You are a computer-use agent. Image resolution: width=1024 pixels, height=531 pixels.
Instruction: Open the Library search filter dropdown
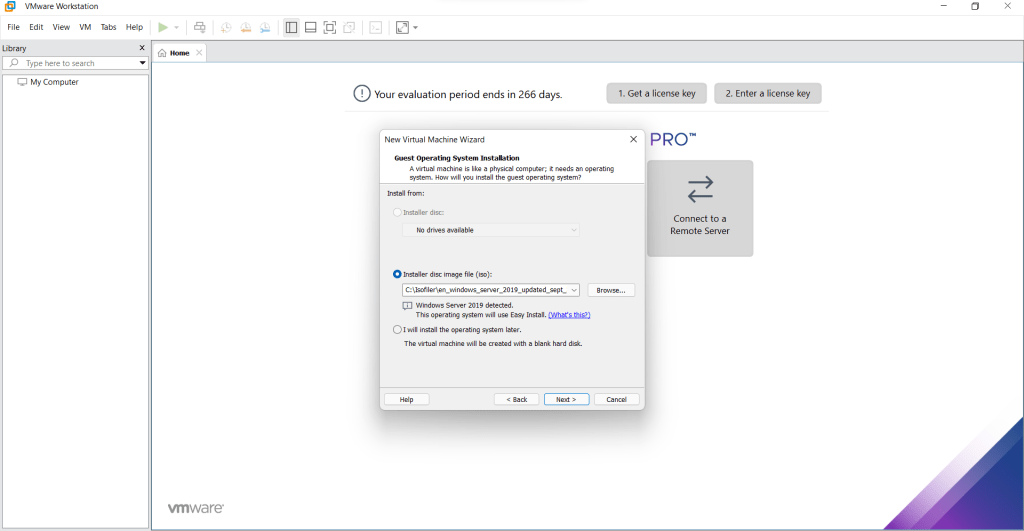point(142,63)
